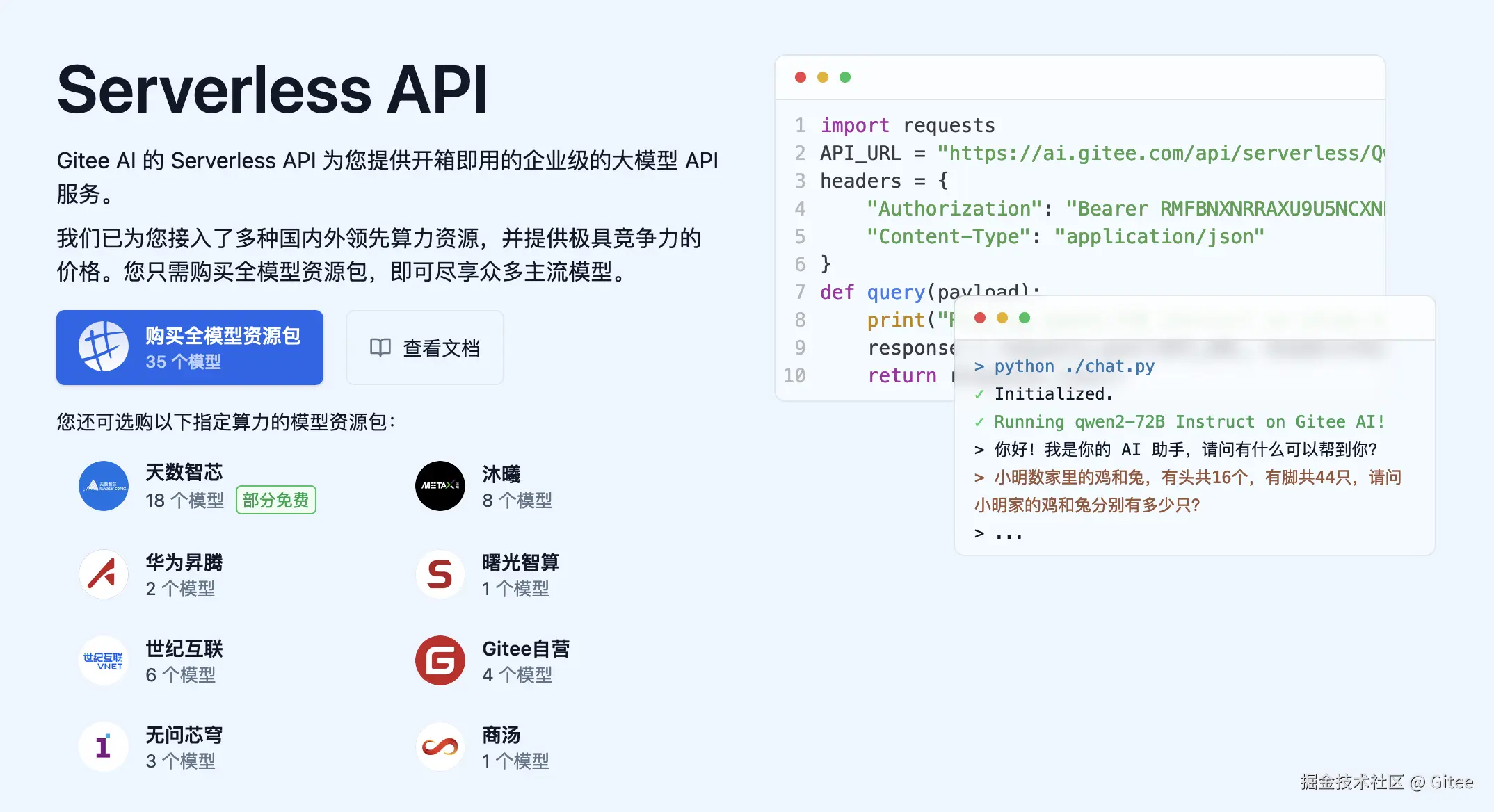Select the 无问芯穹 purple logo icon
This screenshot has width=1494, height=812.
(x=103, y=747)
